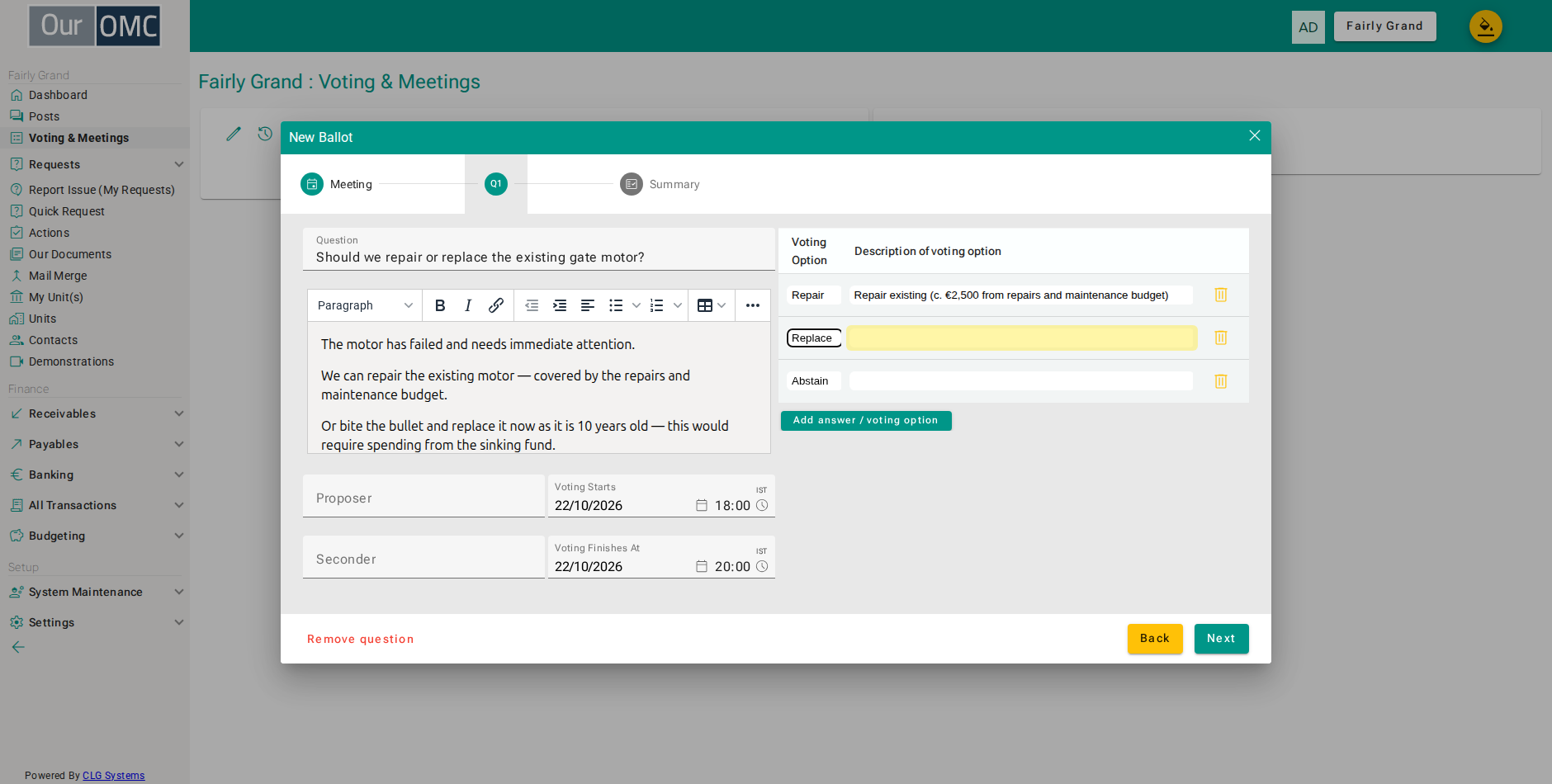The image size is (1552, 784).
Task: Click the Remove question link
Action: click(x=361, y=640)
